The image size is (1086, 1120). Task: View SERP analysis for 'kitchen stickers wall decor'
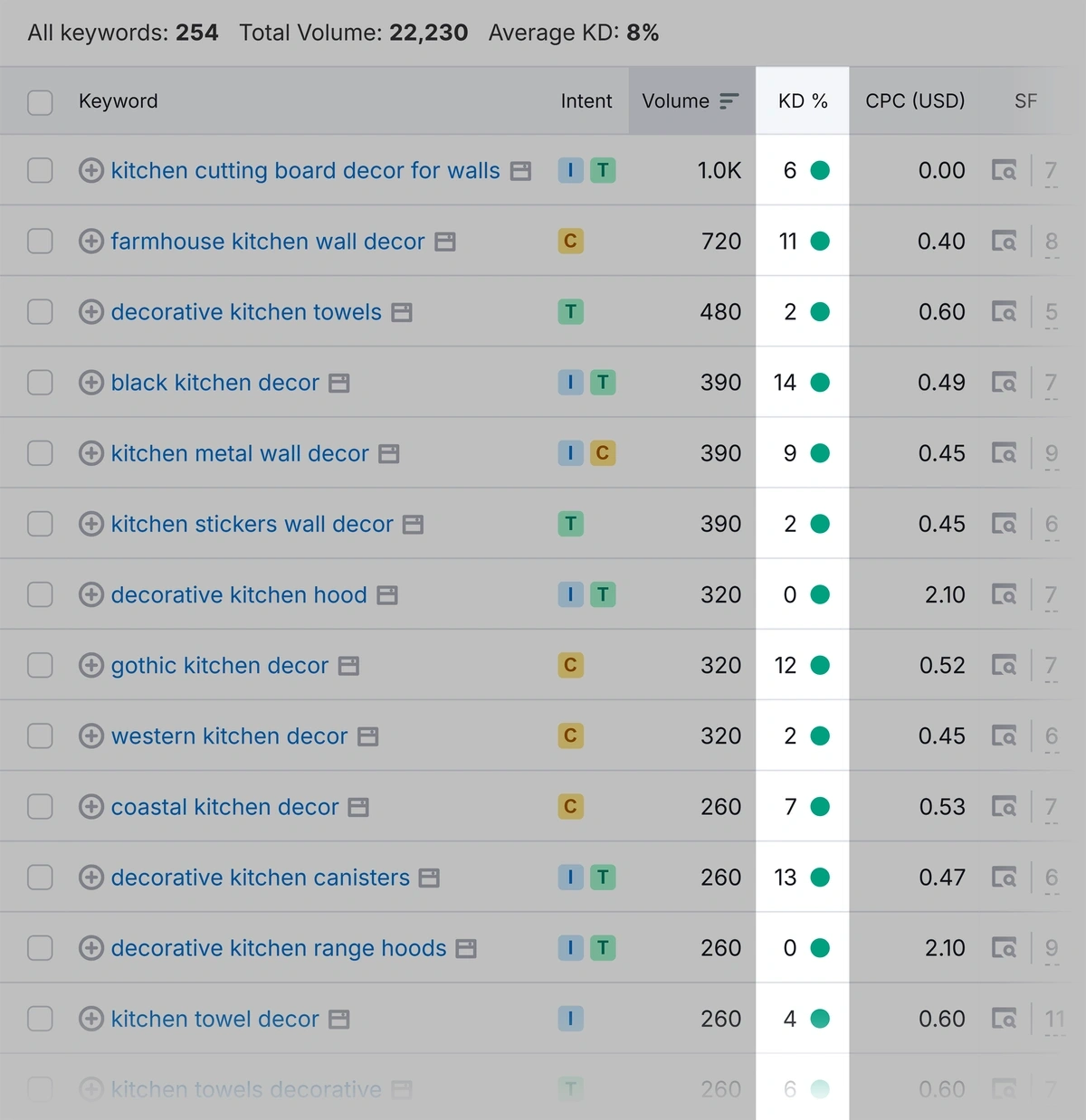pyautogui.click(x=1004, y=524)
